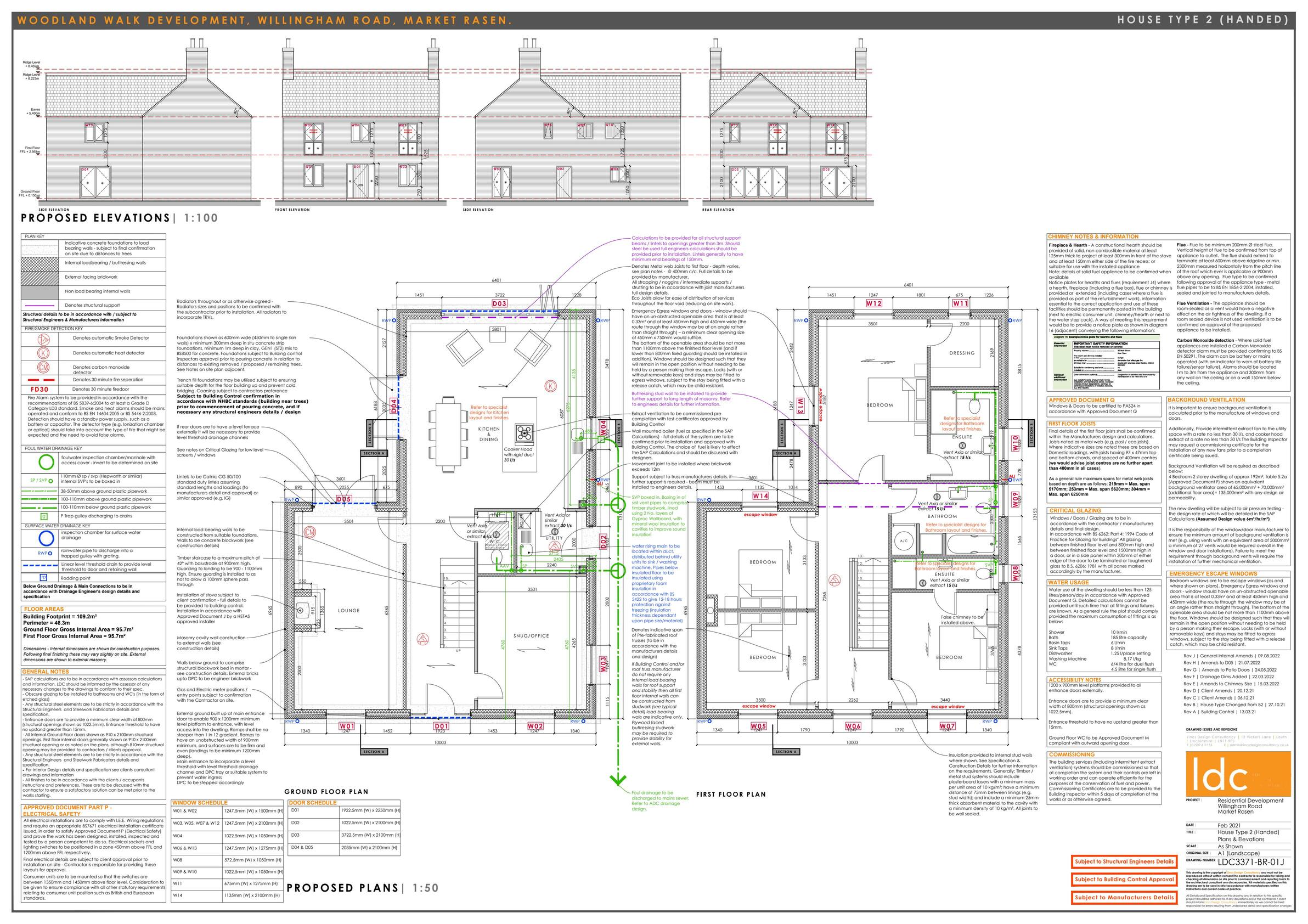
Task: Click the ACCESSIBILITY NOTES heading
Action: pyautogui.click(x=1074, y=680)
